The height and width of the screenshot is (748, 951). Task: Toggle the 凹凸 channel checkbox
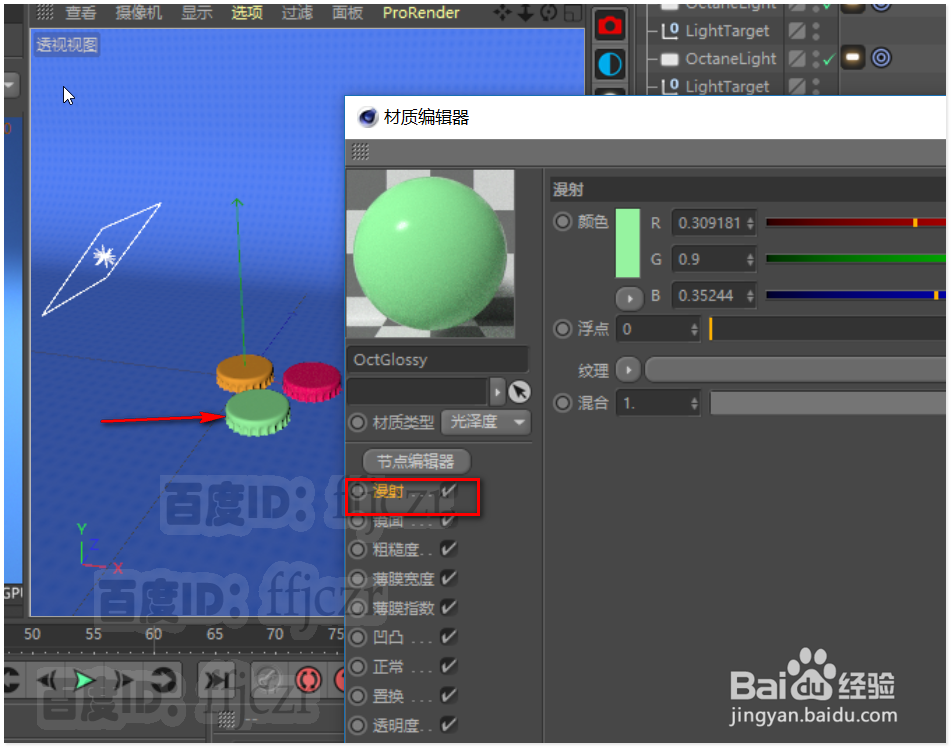[x=448, y=636]
